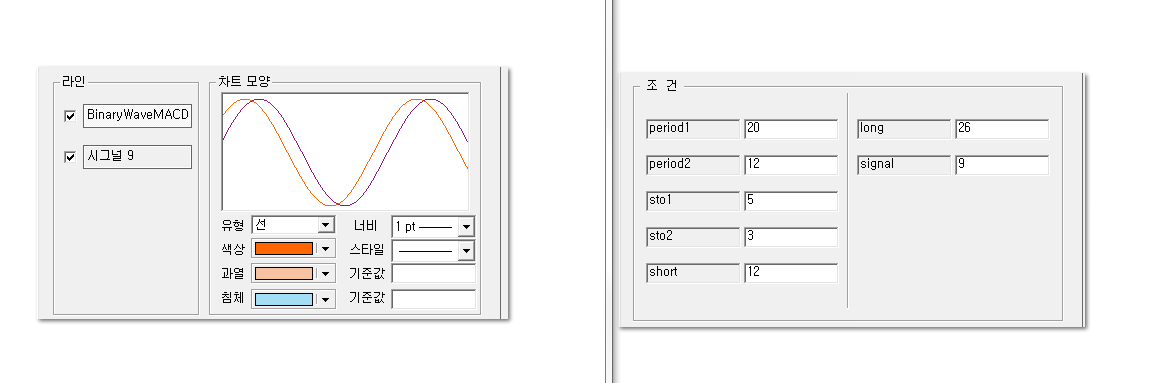Screen dimensions: 1163x383
Task: Click the peach 과열 color swatch
Action: click(x=284, y=274)
